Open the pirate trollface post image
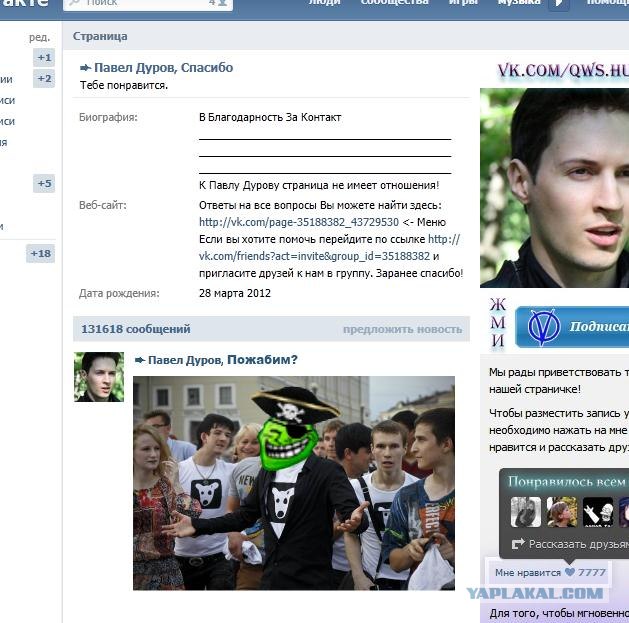This screenshot has height=623, width=629. [x=294, y=483]
